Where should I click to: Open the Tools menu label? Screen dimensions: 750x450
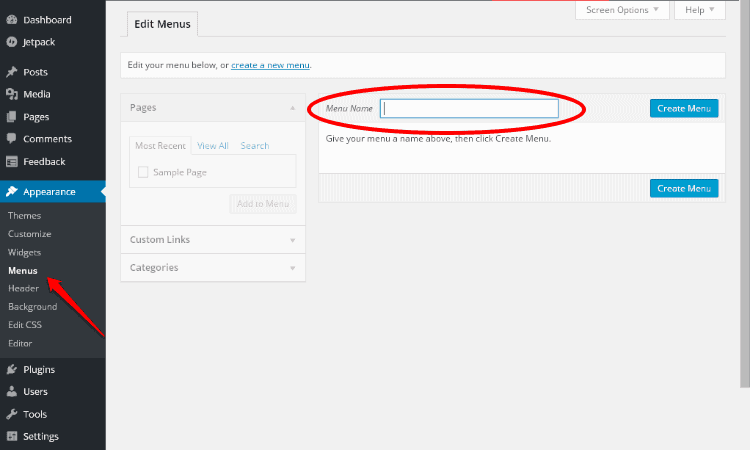[35, 414]
